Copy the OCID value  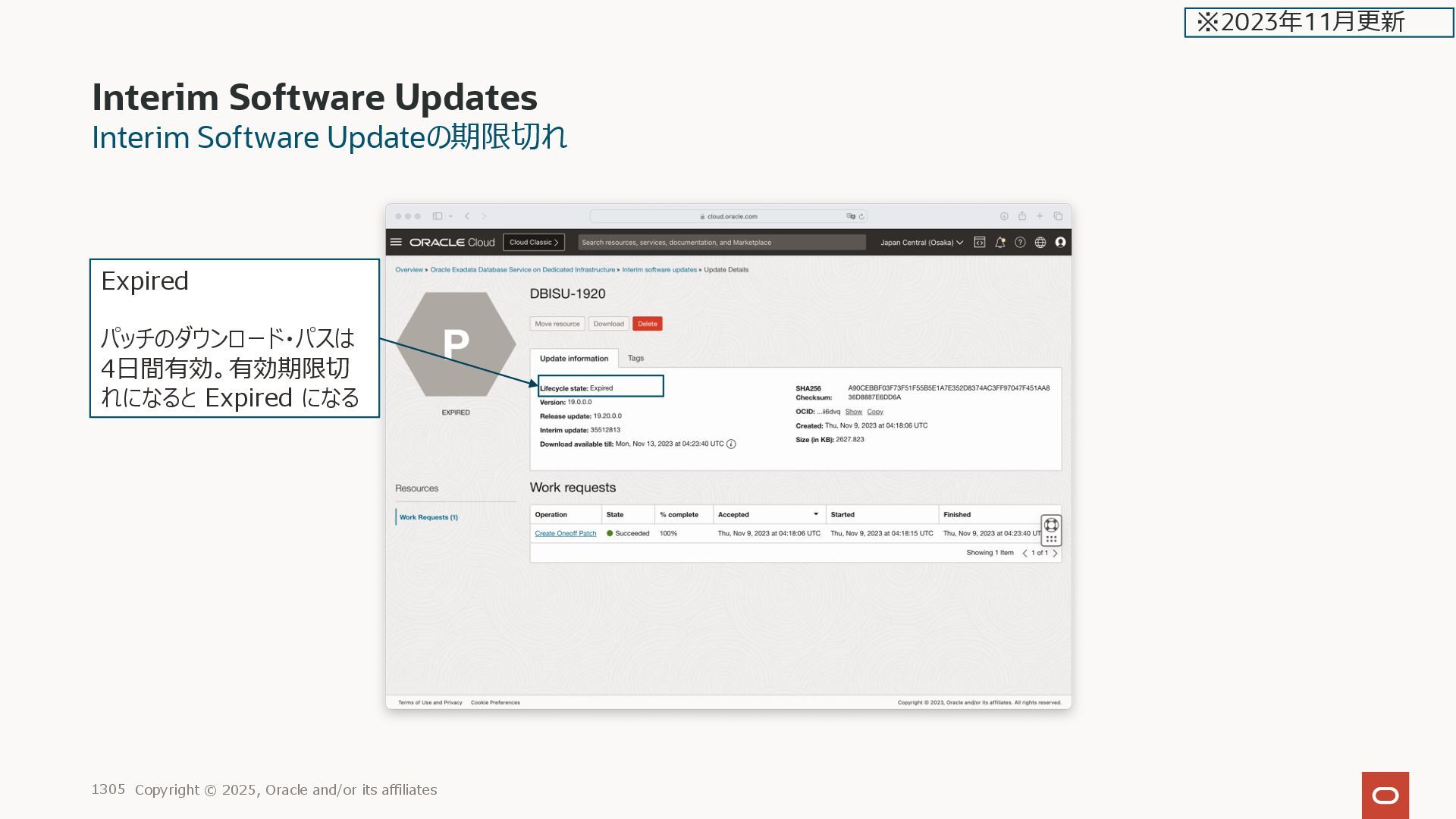(875, 412)
